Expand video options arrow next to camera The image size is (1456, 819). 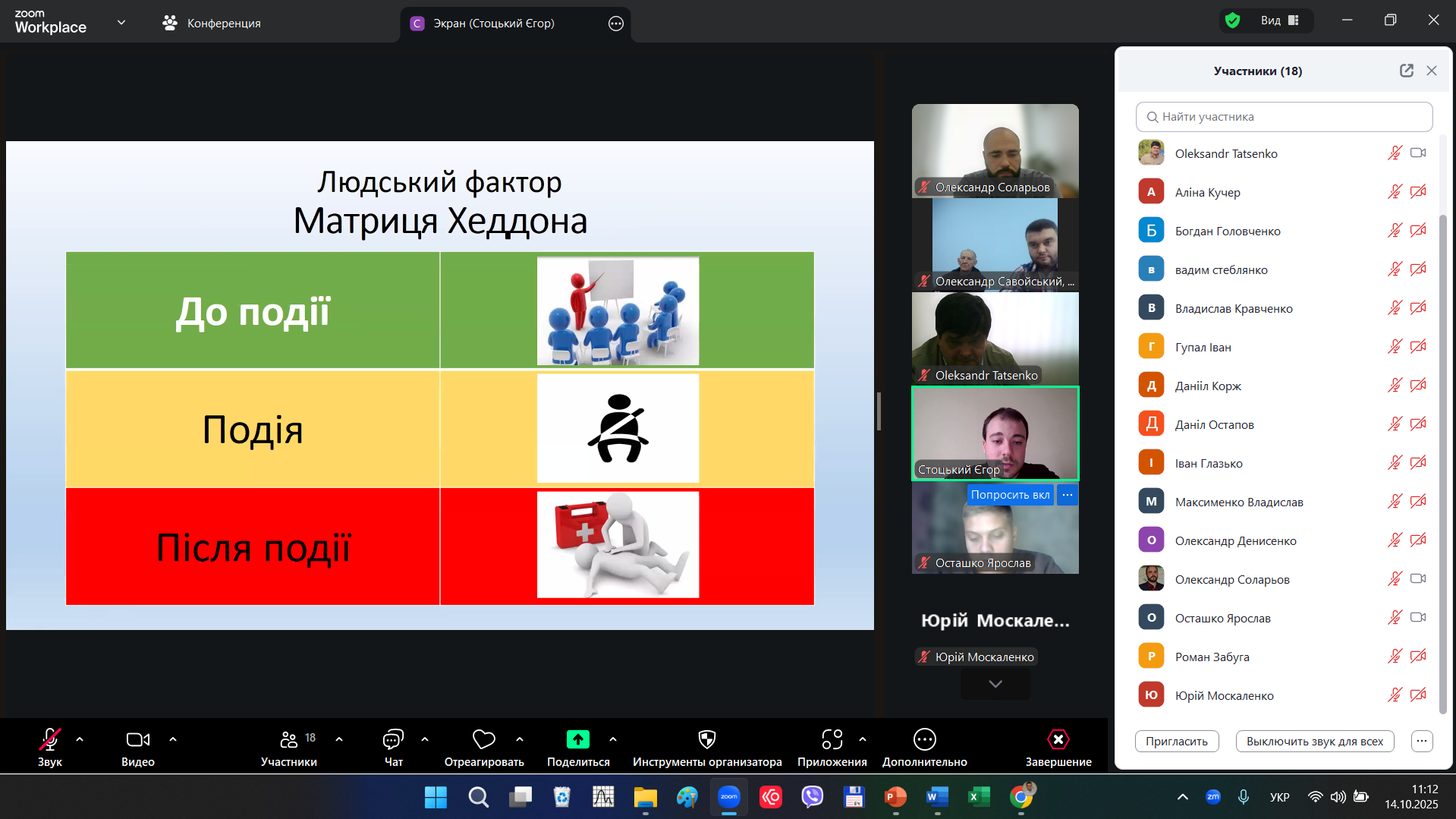(173, 739)
